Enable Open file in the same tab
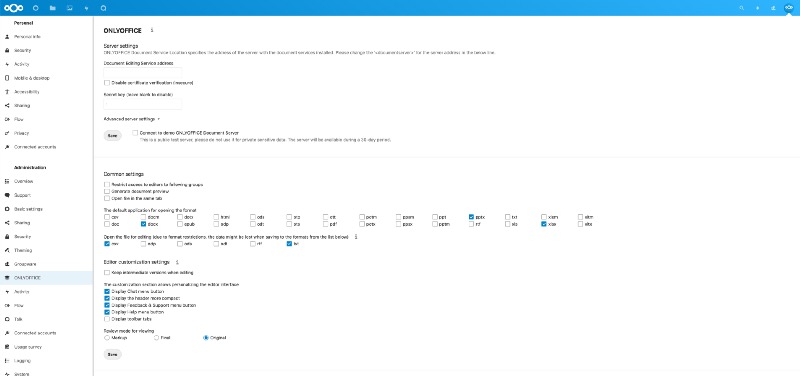This screenshot has height=376, width=800. coord(107,198)
